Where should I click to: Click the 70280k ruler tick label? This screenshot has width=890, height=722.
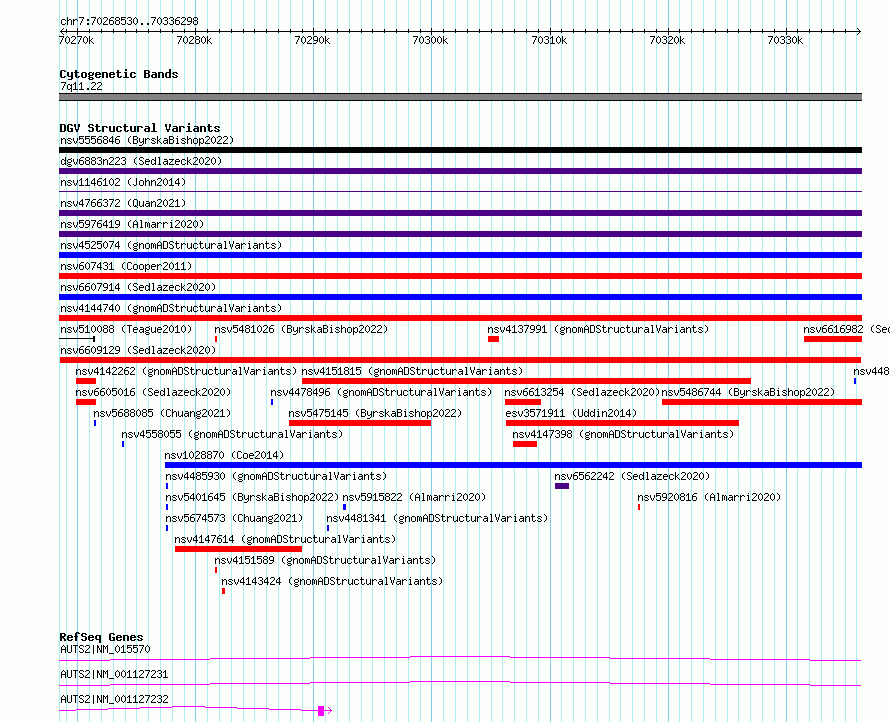pyautogui.click(x=194, y=40)
